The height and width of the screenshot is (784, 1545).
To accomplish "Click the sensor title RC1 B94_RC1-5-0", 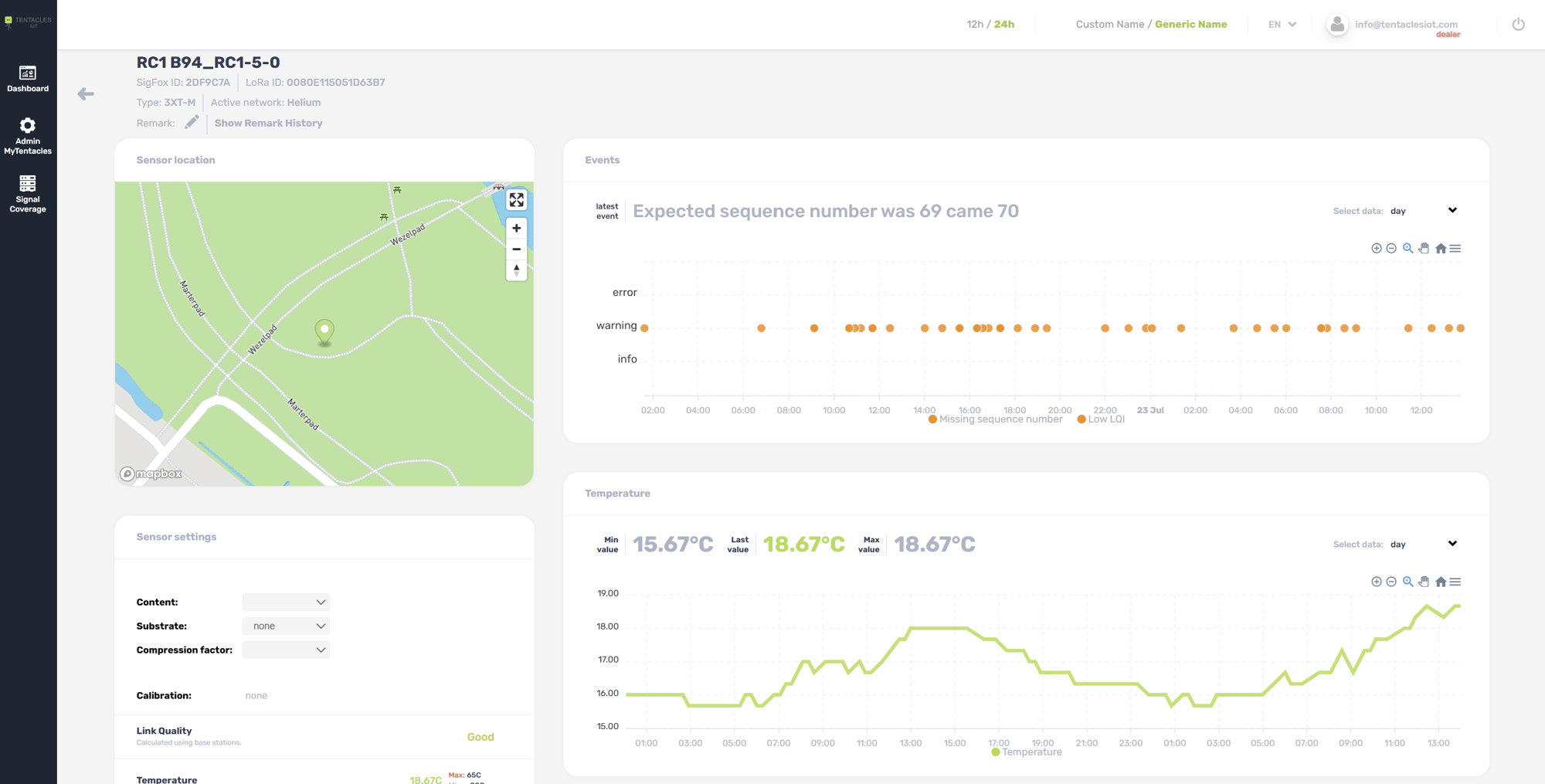I will 208,63.
